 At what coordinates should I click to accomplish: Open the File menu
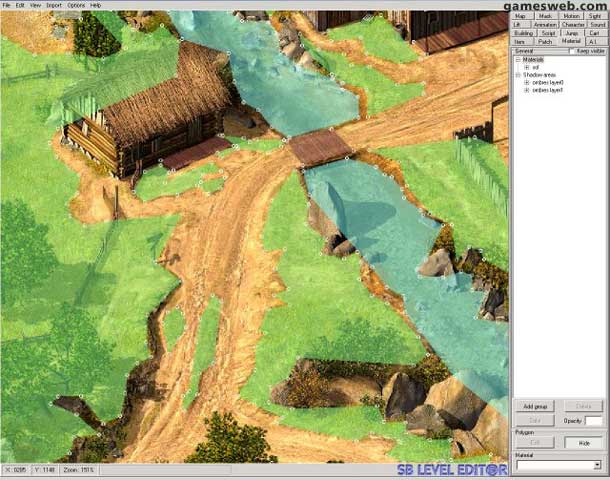[6, 5]
